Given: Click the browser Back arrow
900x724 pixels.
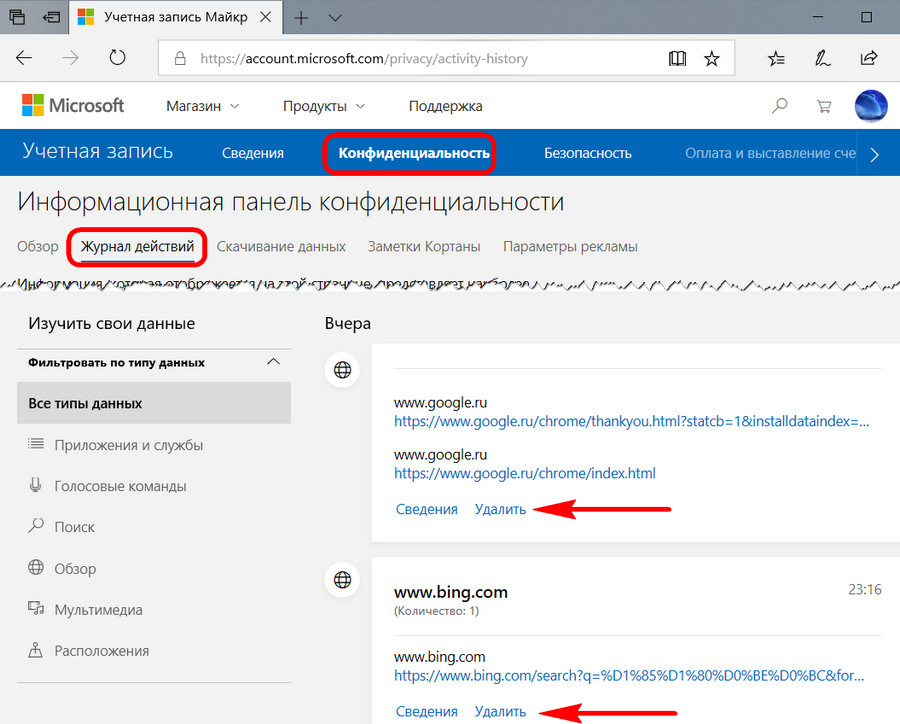Looking at the screenshot, I should pos(24,58).
